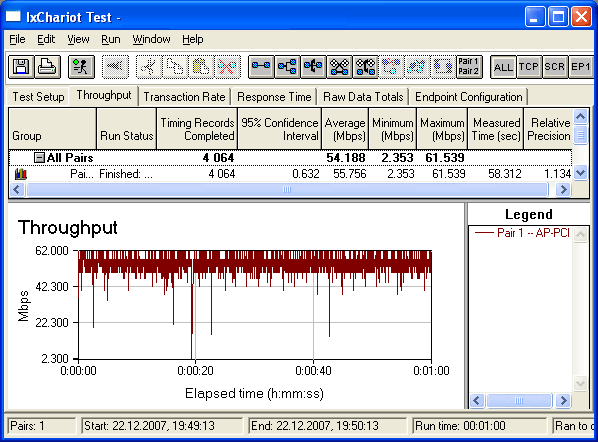
Task: Click the Cut scissors toolbar icon
Action: click(148, 67)
